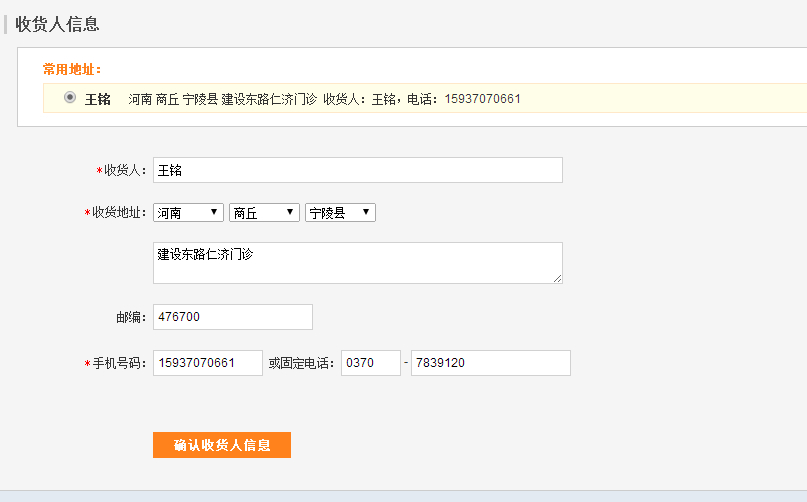Click the saved address phone number text
The image size is (807, 502).
pyautogui.click(x=482, y=99)
